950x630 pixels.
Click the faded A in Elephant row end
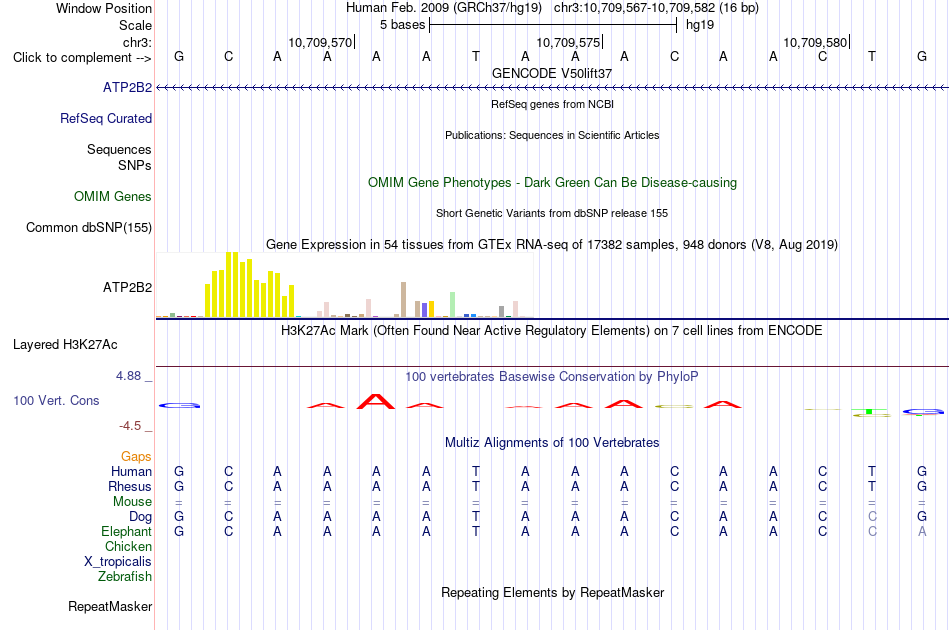point(922,531)
